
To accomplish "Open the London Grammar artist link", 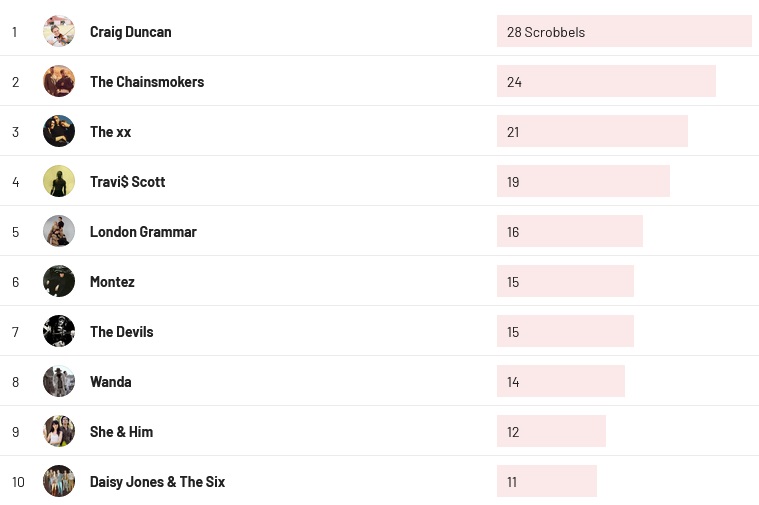I will click(x=143, y=232).
